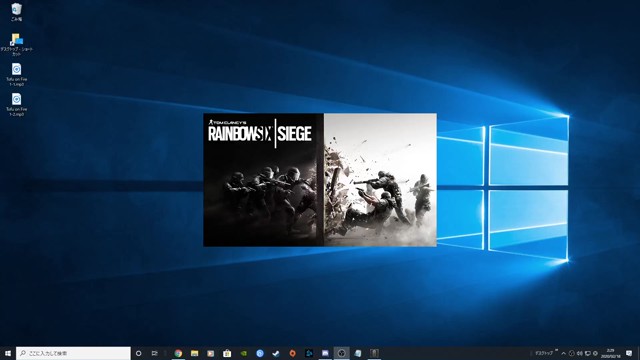
Task: Open the Action Center notifications icon
Action: click(629, 353)
